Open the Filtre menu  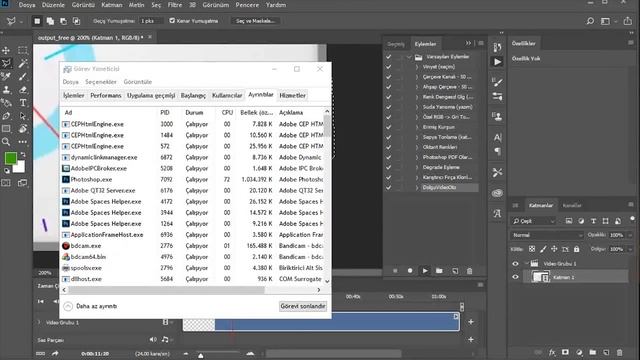tap(175, 5)
